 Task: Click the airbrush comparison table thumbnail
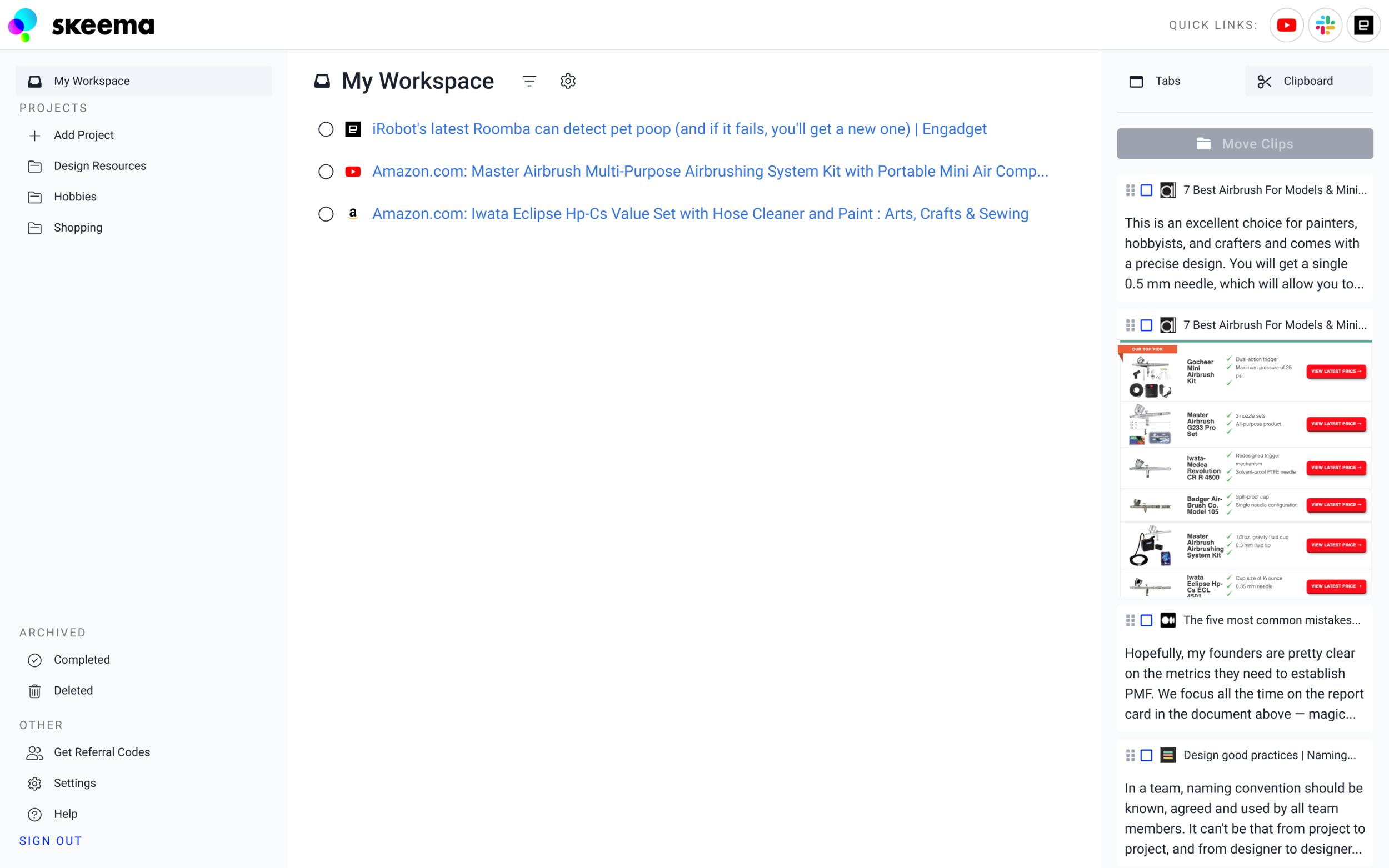point(1245,469)
